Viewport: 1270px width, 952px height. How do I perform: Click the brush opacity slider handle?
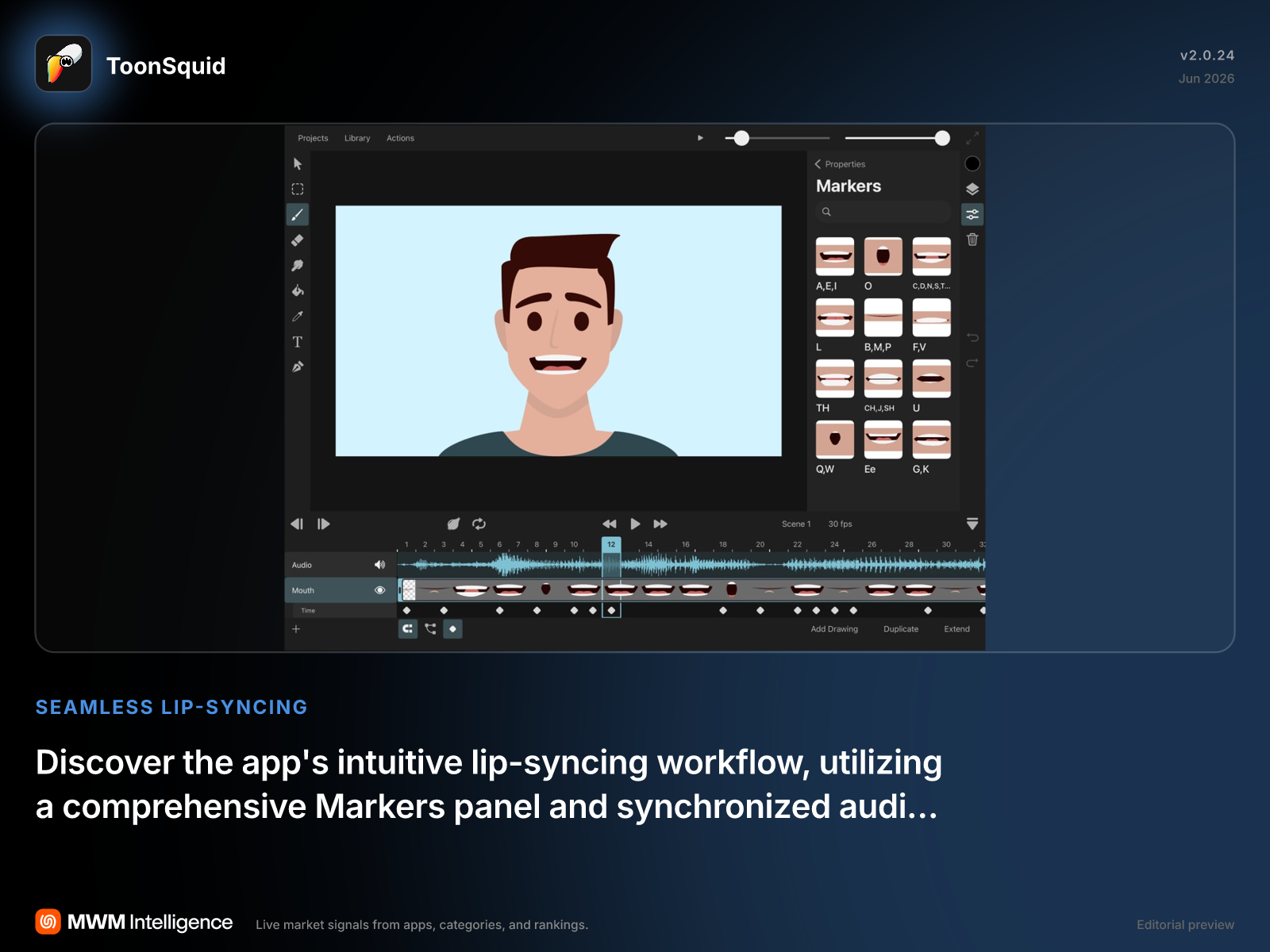(942, 138)
